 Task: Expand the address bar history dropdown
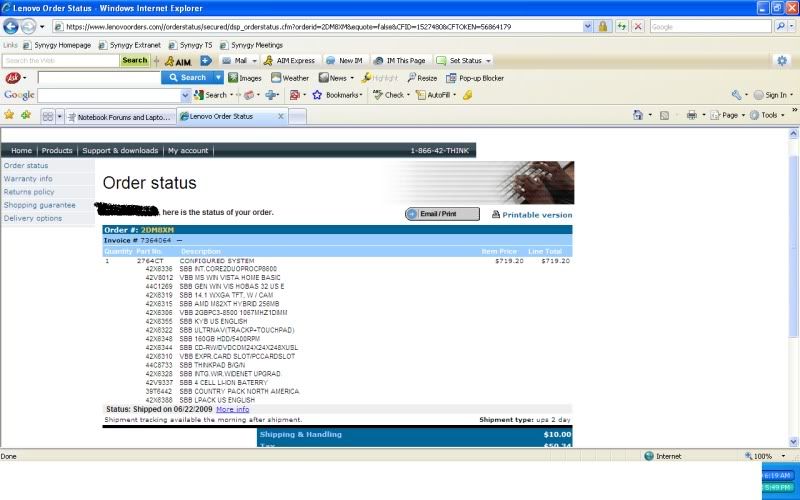pyautogui.click(x=587, y=27)
